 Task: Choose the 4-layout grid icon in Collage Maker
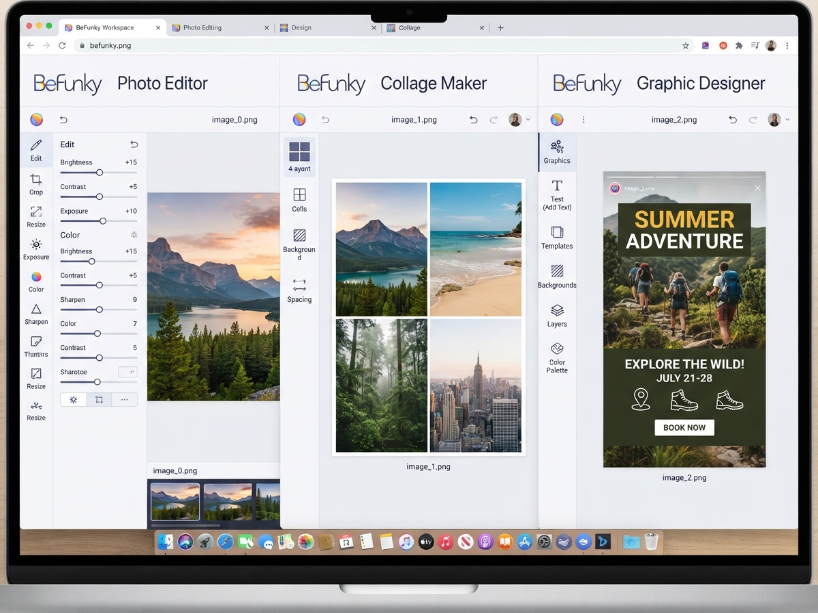point(299,156)
